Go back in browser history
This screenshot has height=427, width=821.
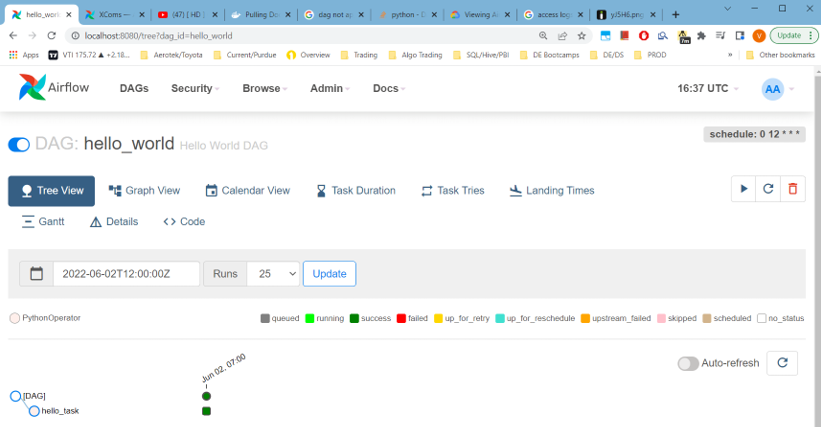click(13, 36)
